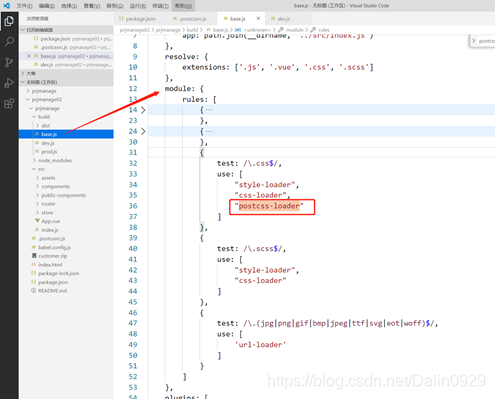Expand the router folder
The width and height of the screenshot is (495, 399).
click(37, 204)
